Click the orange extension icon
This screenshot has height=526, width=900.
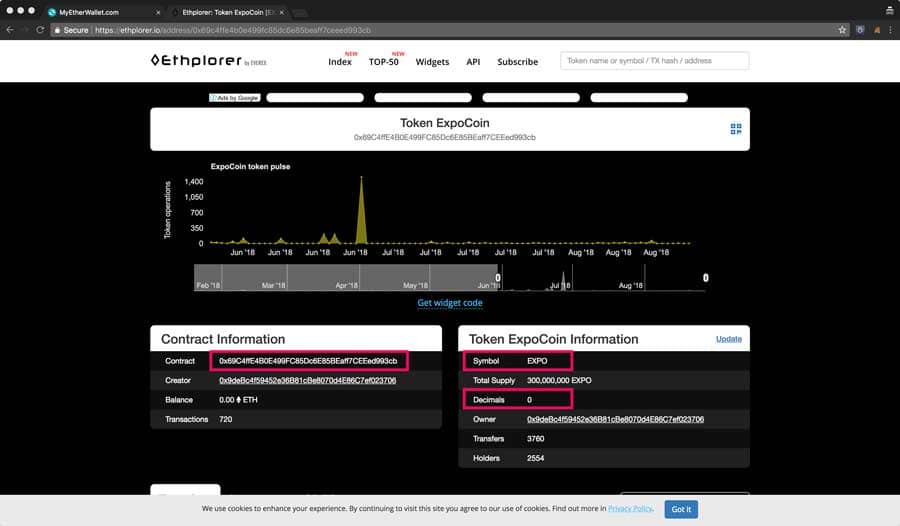tap(876, 30)
